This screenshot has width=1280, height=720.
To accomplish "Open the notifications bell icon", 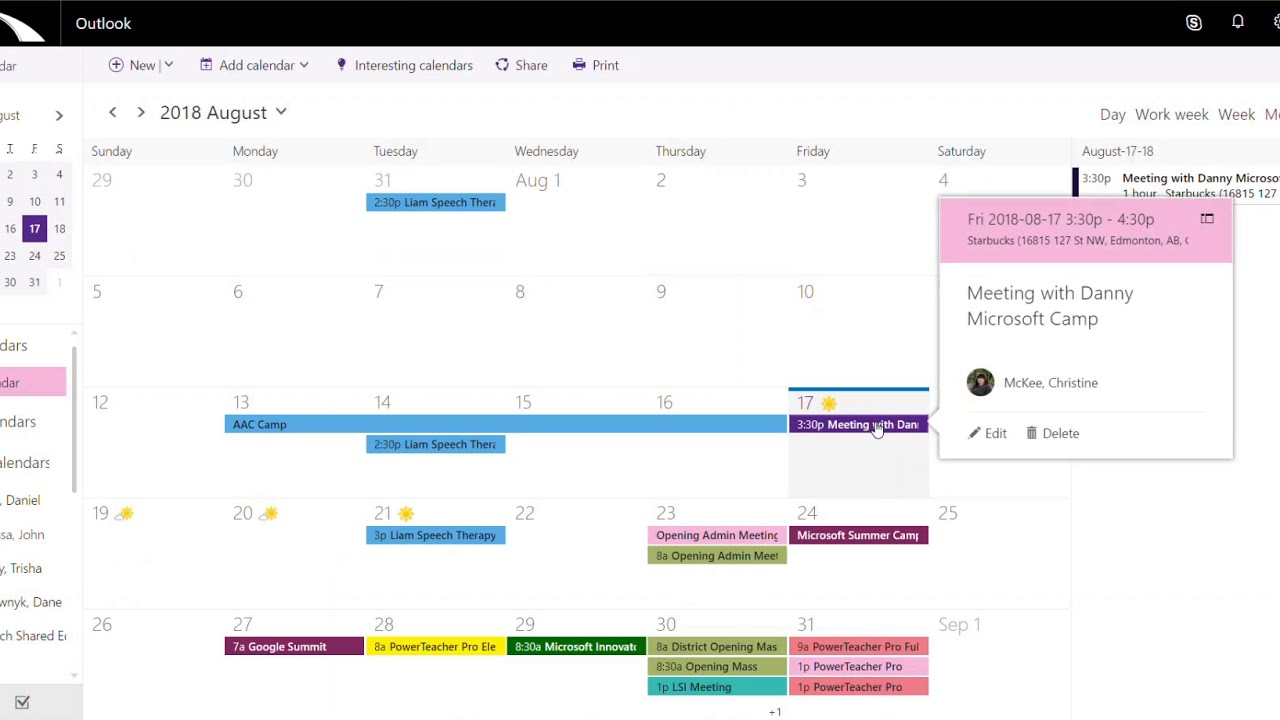I will (x=1238, y=23).
